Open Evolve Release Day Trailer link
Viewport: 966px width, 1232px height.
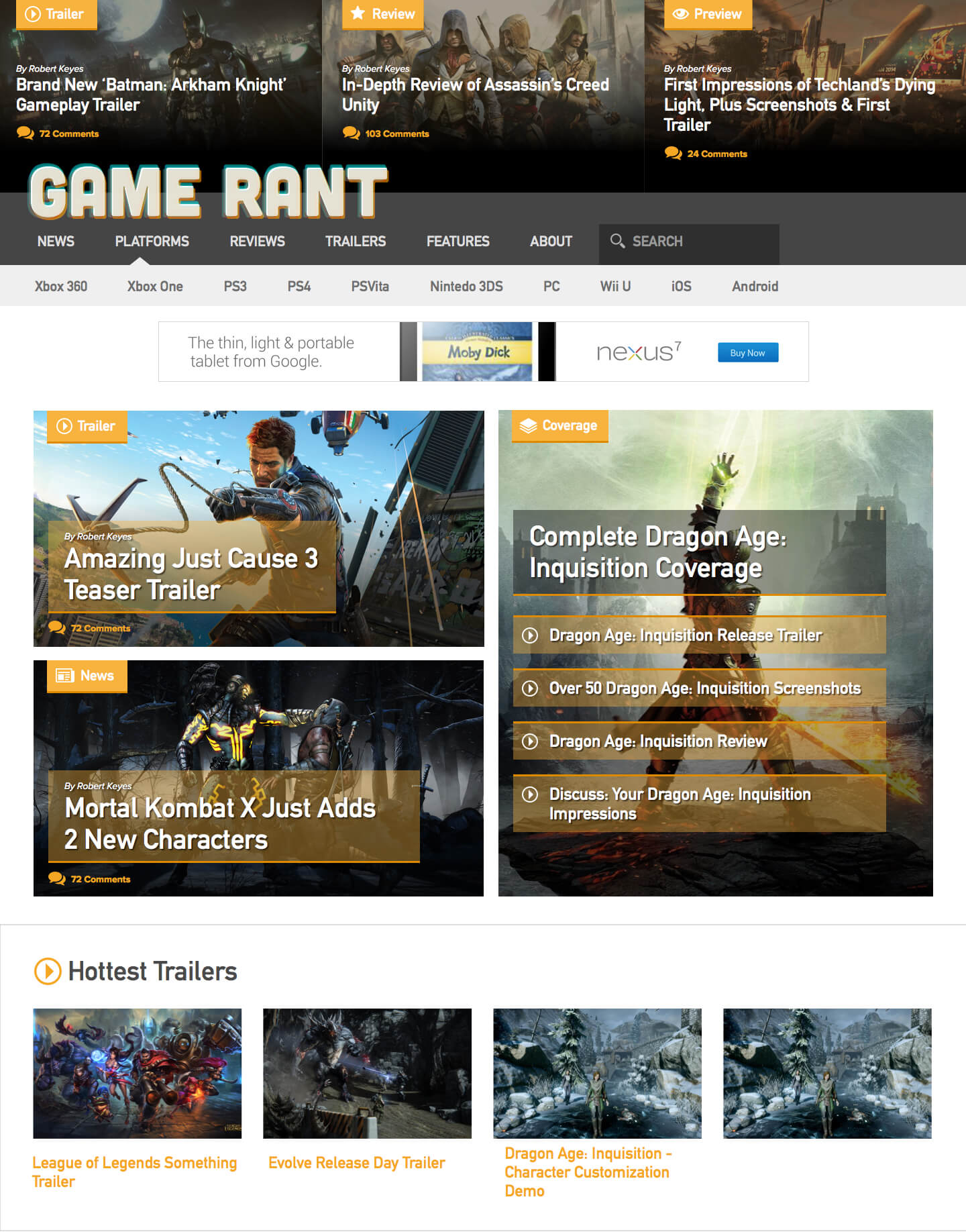click(357, 1163)
